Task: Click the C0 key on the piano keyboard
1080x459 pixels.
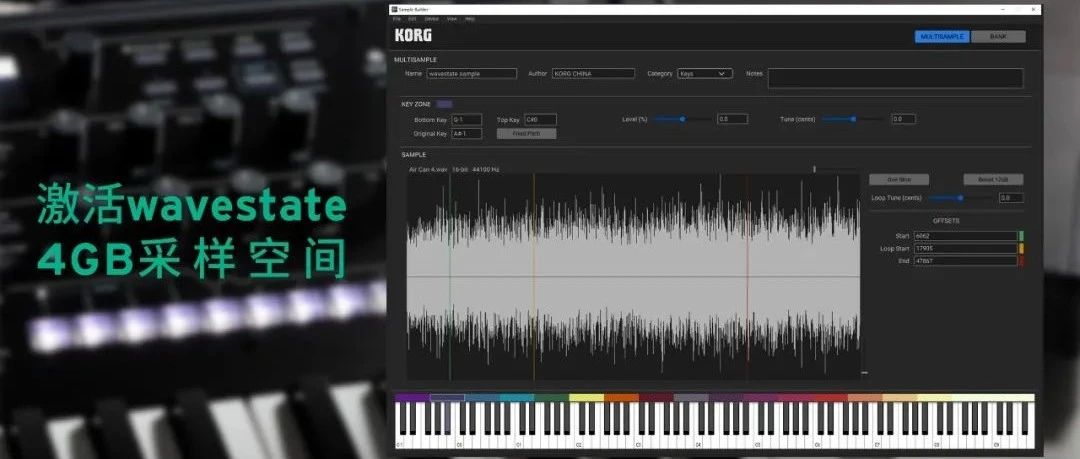Action: click(x=461, y=442)
